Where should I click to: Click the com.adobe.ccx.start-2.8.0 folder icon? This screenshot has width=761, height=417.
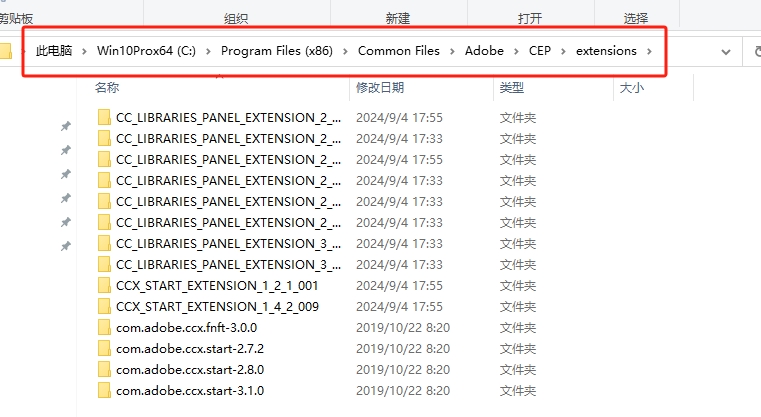point(105,369)
